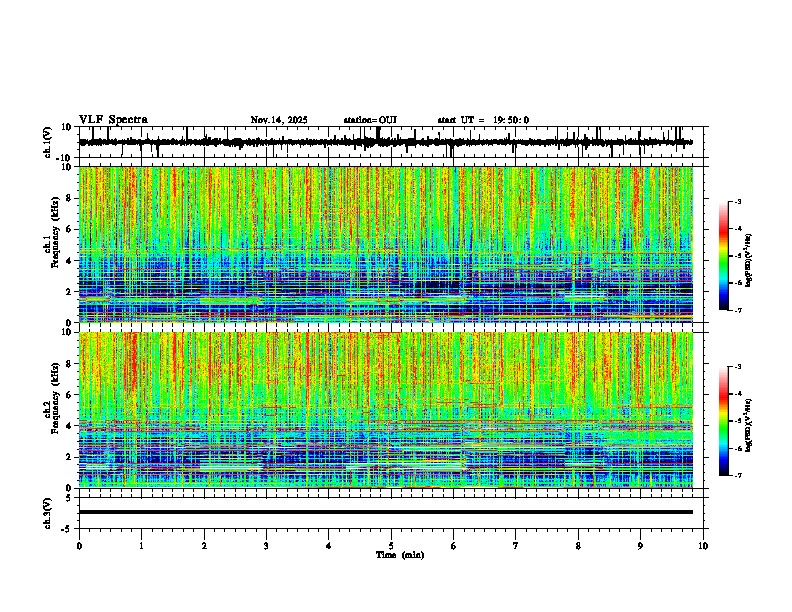Click time-axis tick label 4
This screenshot has height=612, width=792.
[x=329, y=546]
